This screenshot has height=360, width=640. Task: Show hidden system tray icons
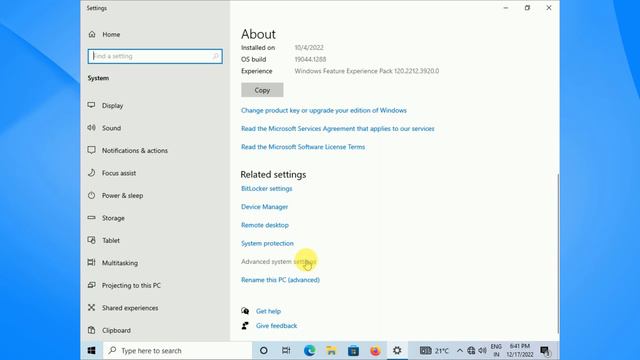(x=460, y=351)
